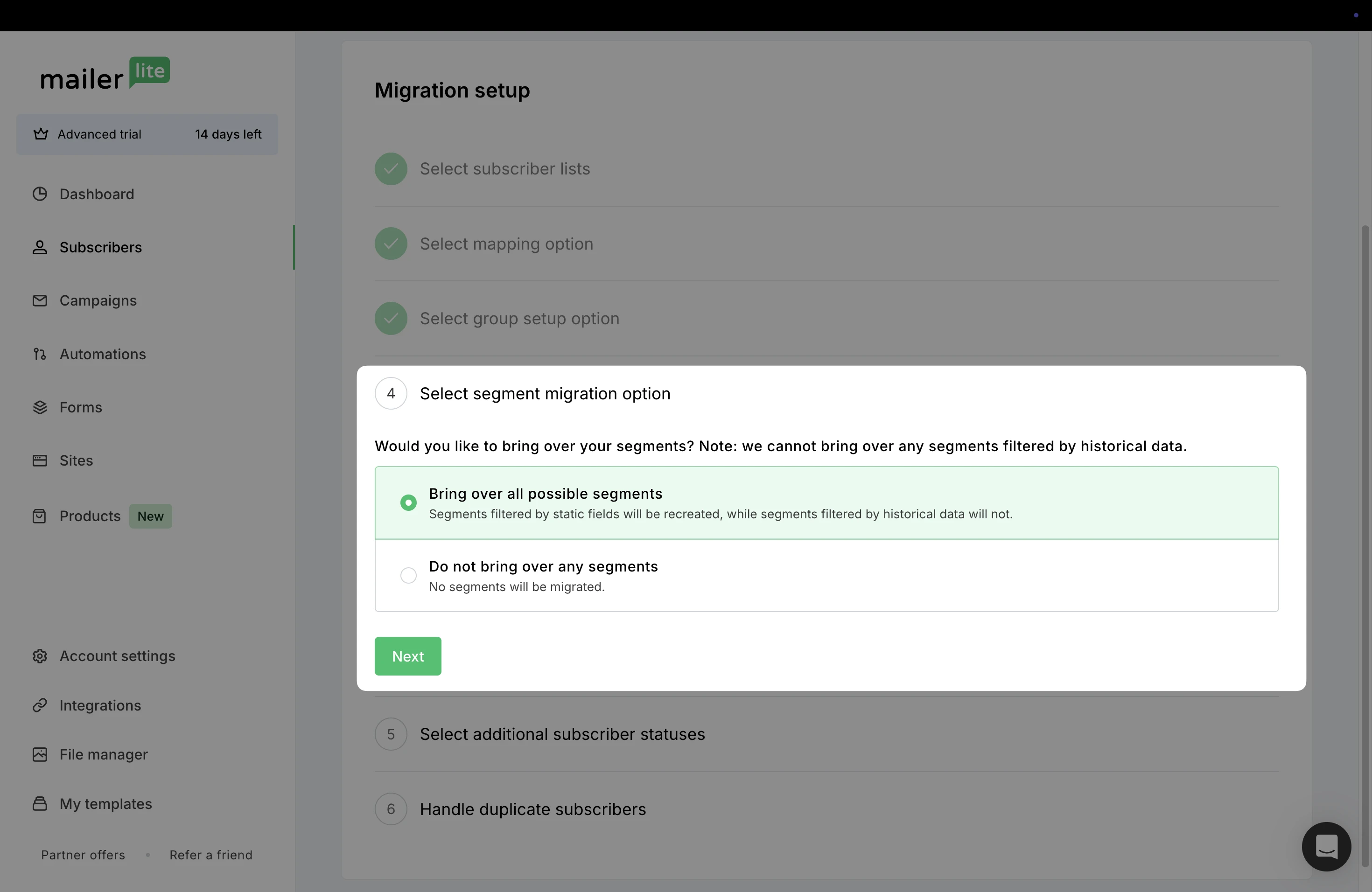Screen dimensions: 1372x892
Task: Click the Automations flow icon
Action: pos(40,354)
